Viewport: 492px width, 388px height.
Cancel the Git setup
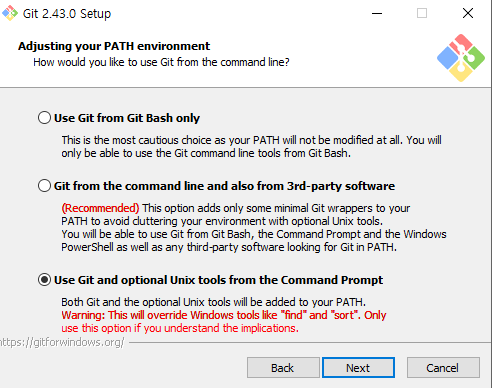443,368
